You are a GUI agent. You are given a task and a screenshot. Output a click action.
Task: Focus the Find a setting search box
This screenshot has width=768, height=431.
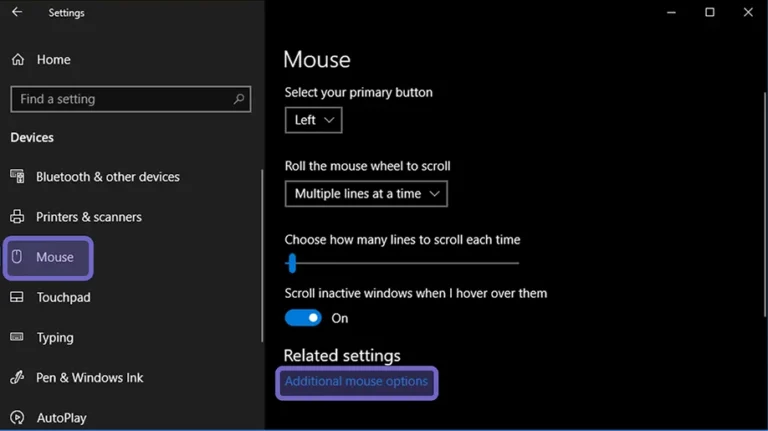click(x=131, y=99)
